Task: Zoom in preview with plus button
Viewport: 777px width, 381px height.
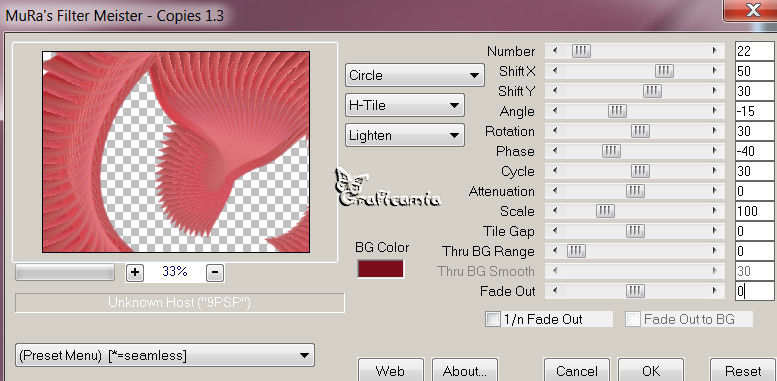Action: click(x=135, y=272)
